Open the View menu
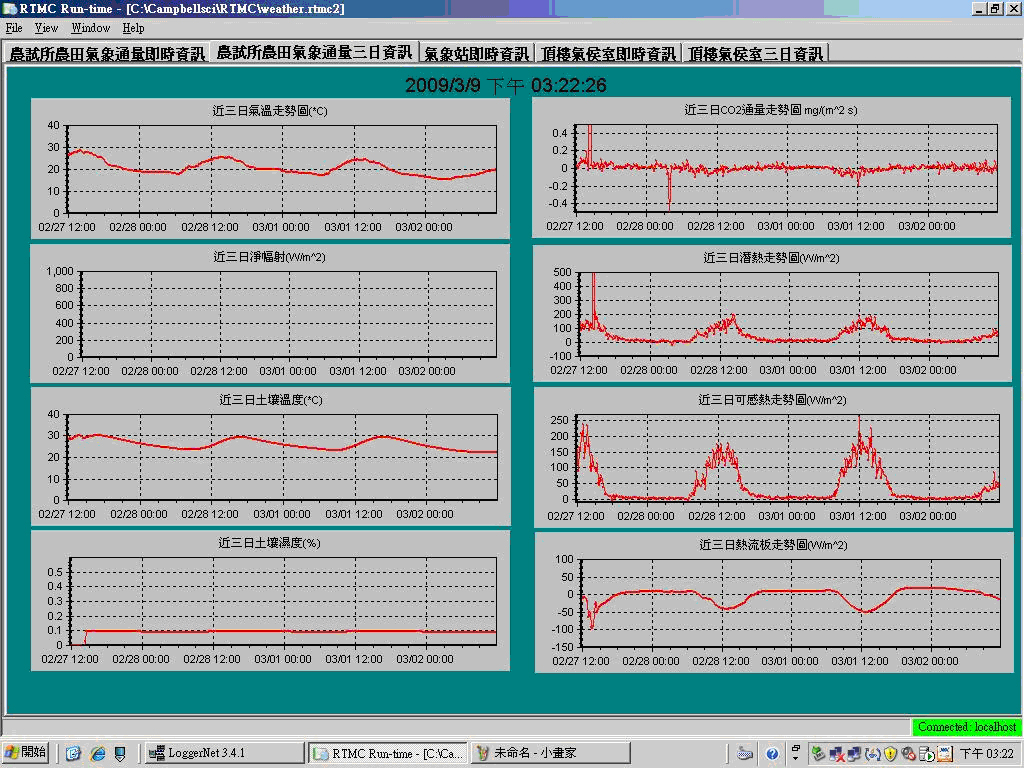Image resolution: width=1024 pixels, height=768 pixels. tap(46, 28)
